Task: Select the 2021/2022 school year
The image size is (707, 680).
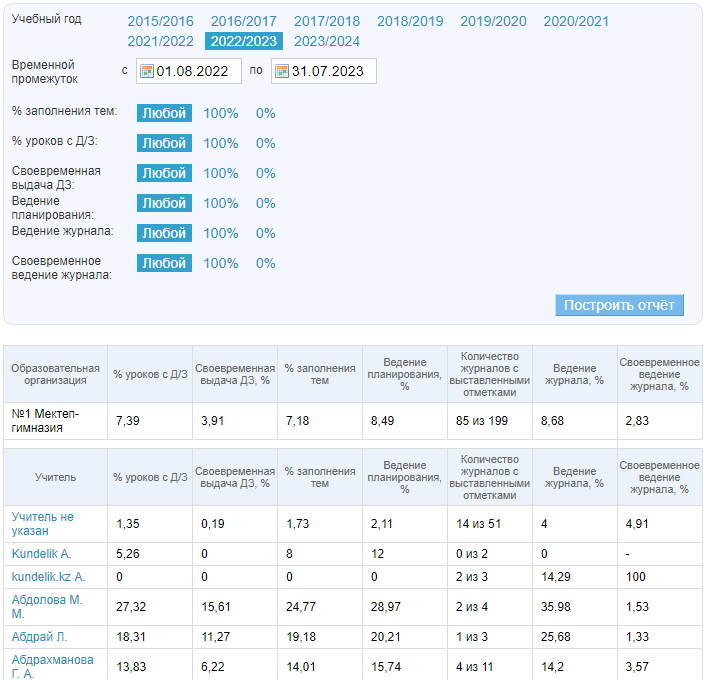Action: pyautogui.click(x=160, y=41)
